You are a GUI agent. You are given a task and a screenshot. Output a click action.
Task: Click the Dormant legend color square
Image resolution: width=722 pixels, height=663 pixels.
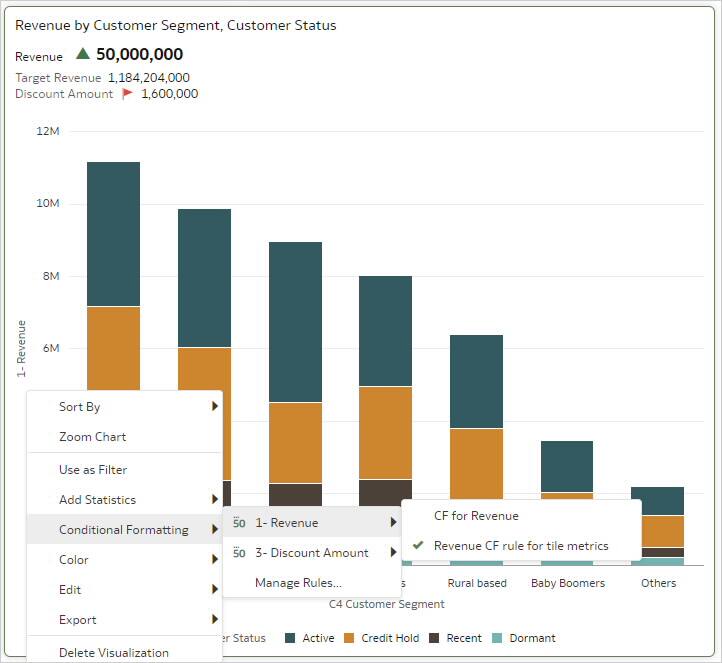coord(497,638)
